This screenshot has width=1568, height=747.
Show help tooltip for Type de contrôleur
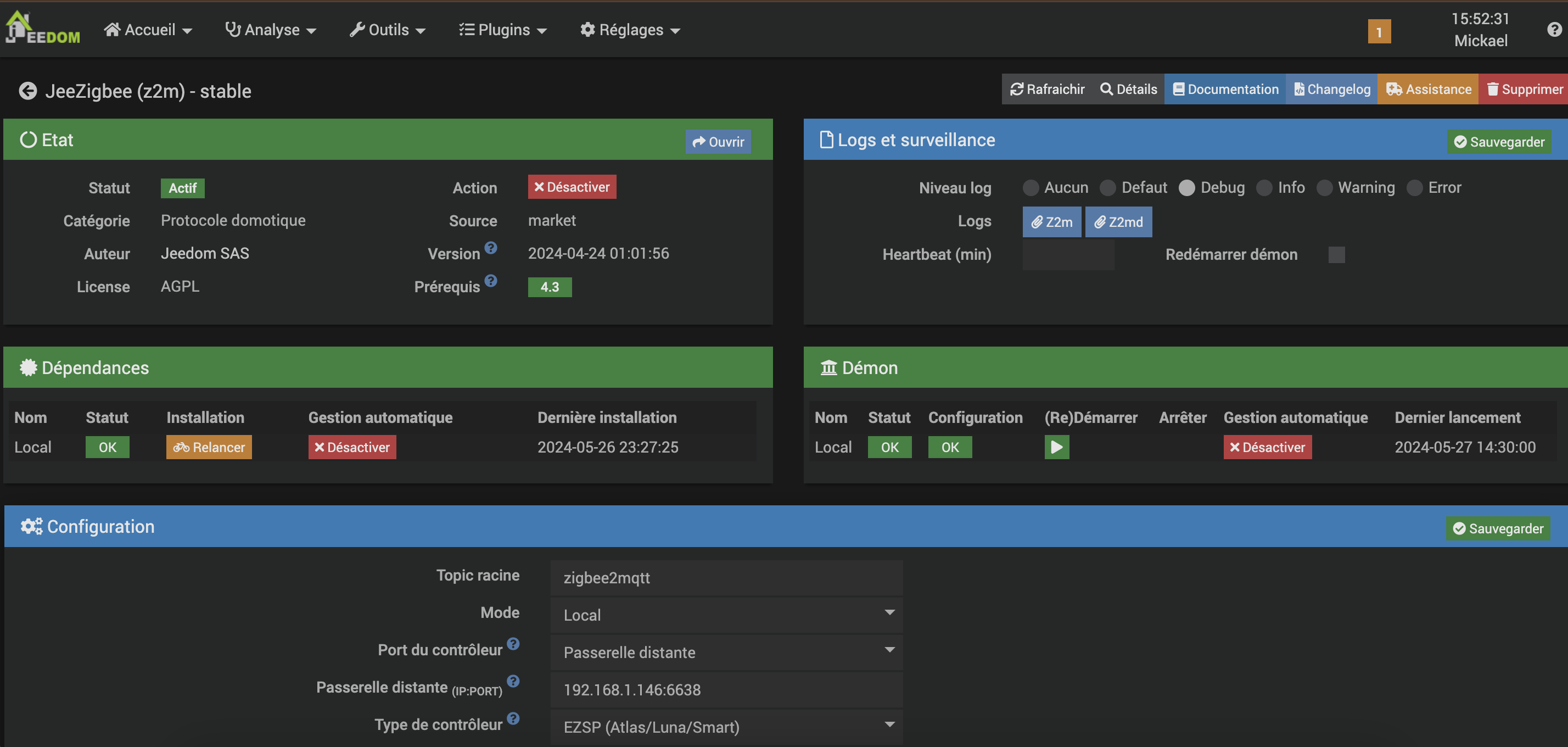click(513, 719)
